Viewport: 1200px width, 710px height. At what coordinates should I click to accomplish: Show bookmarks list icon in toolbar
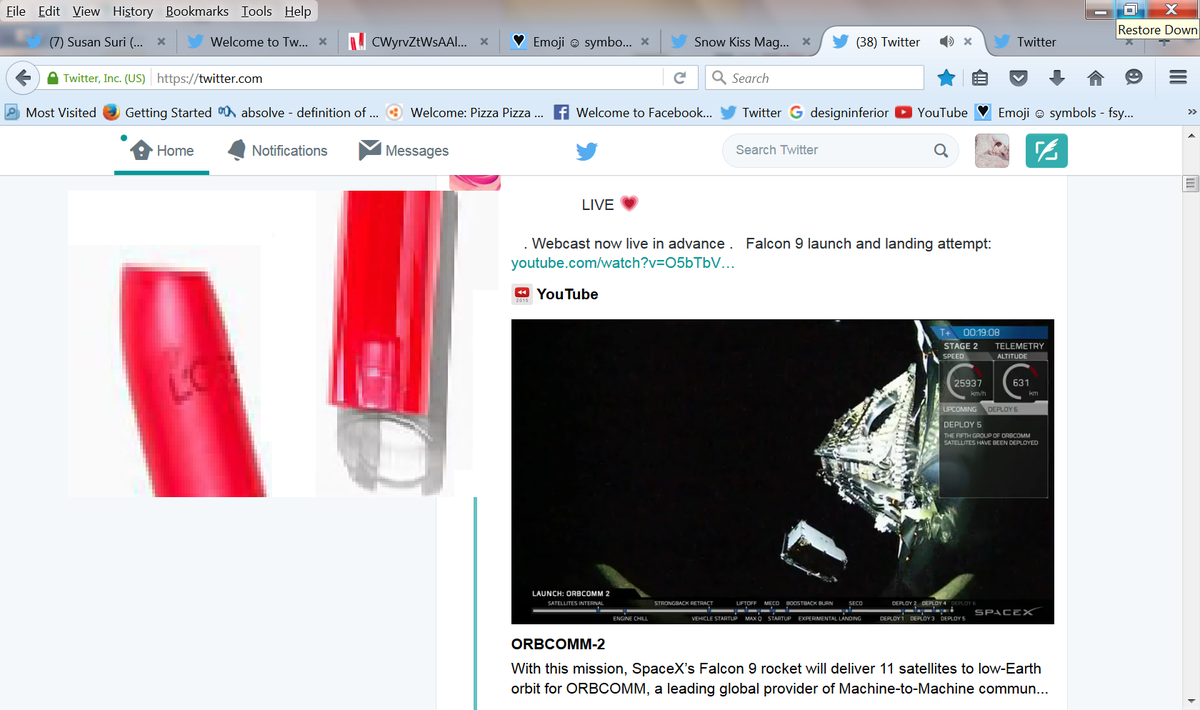981,78
